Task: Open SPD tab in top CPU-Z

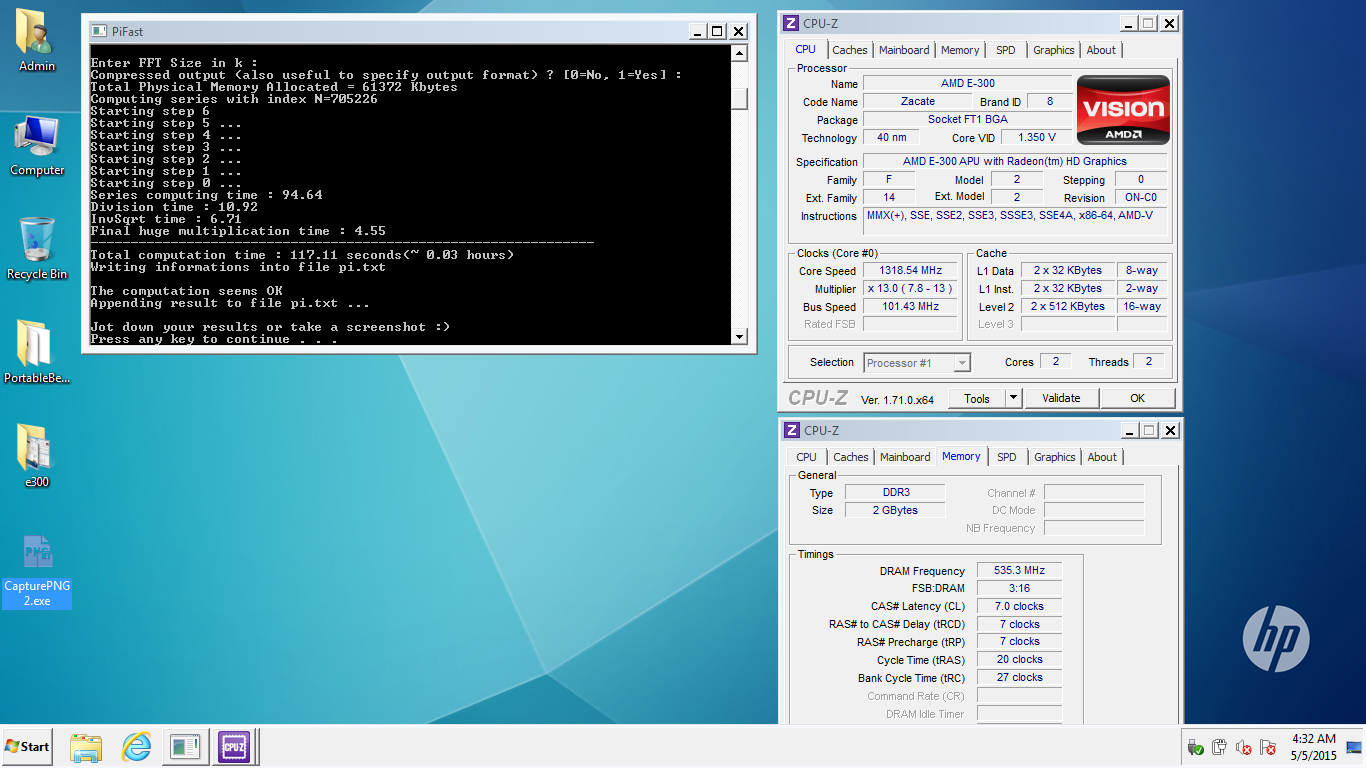Action: point(1006,50)
